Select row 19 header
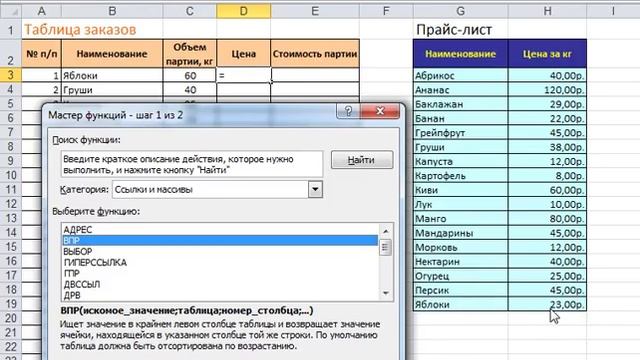 coord(11,304)
